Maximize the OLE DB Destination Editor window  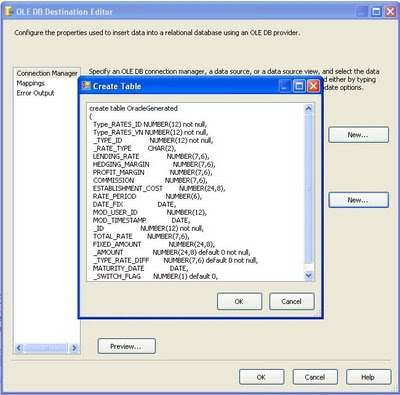376,12
